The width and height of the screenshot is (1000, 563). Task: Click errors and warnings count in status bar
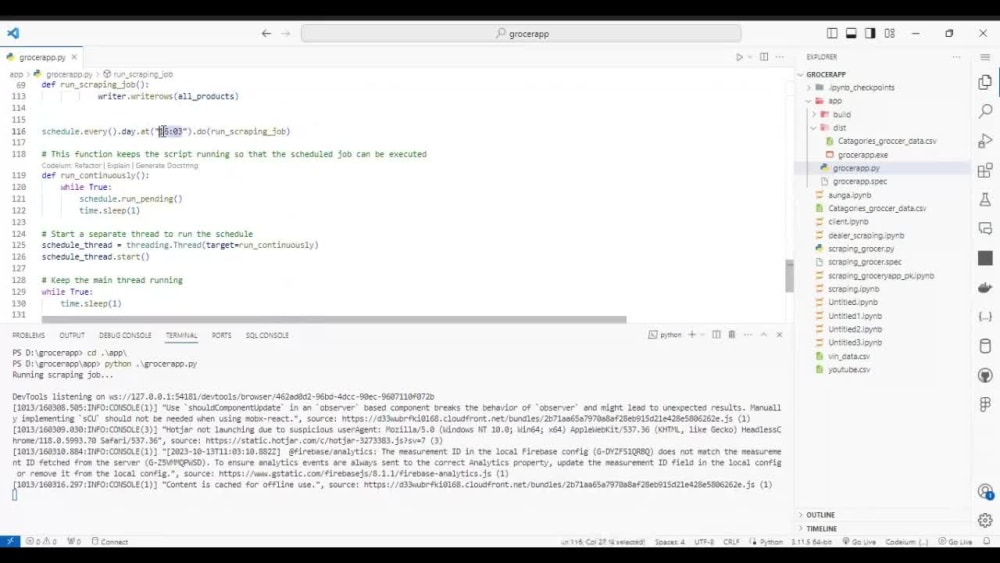point(41,541)
